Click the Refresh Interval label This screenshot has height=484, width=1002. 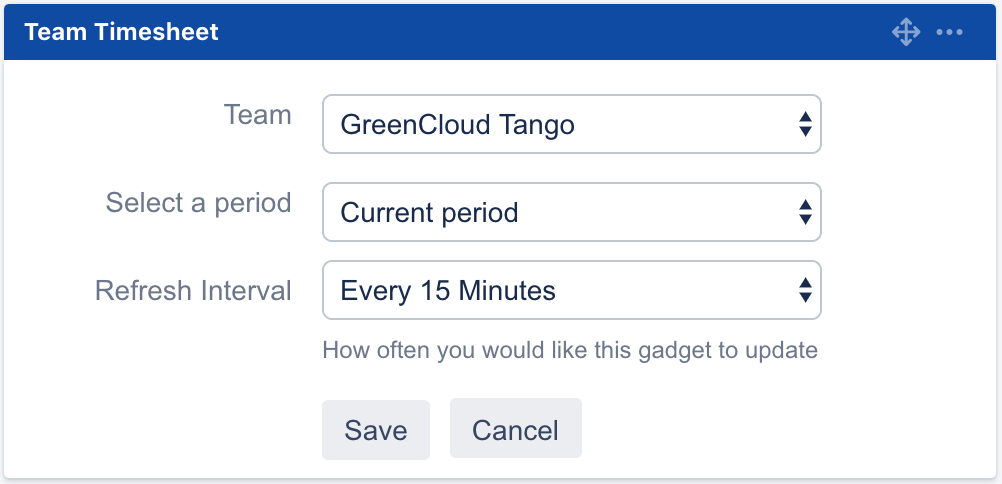pos(193,291)
